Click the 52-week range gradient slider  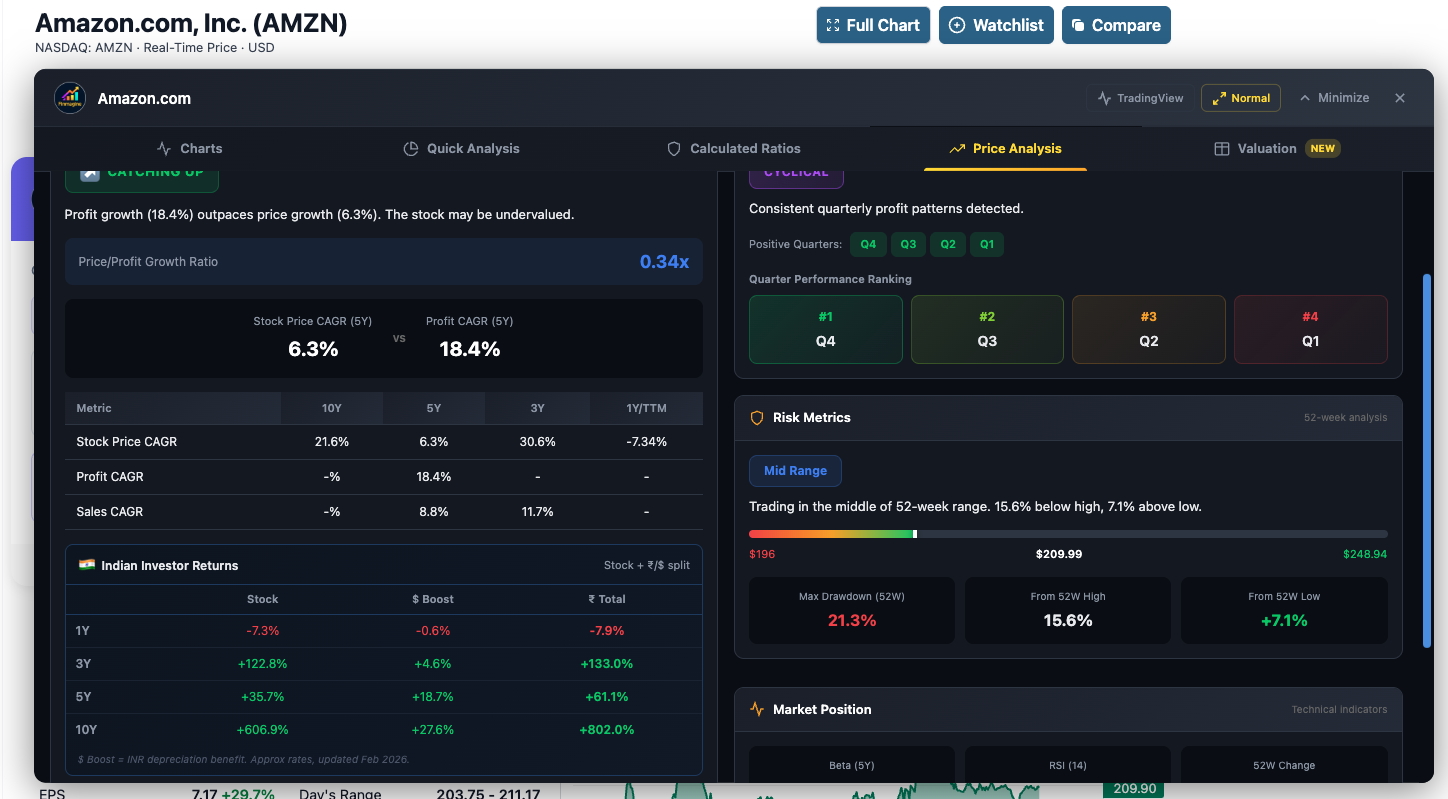pyautogui.click(x=1067, y=533)
